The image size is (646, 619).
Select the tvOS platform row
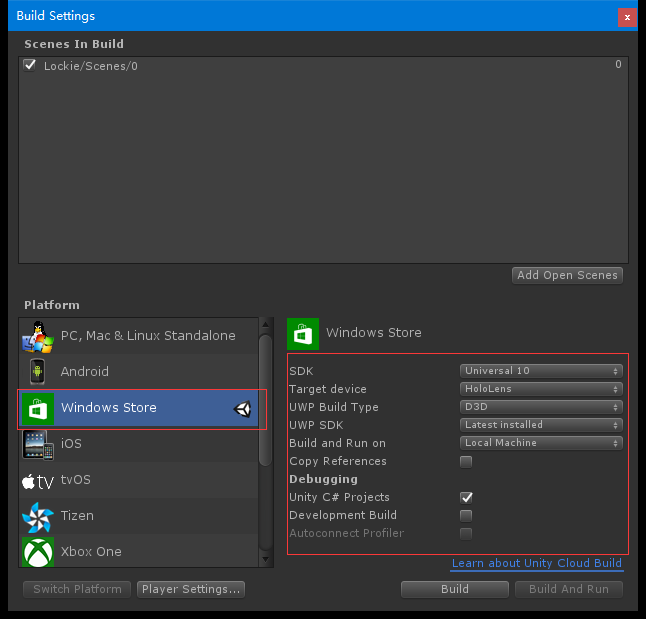coord(139,480)
